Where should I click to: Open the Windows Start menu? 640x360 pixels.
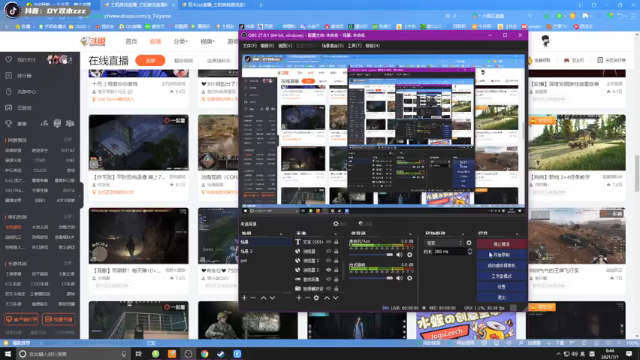click(7, 354)
